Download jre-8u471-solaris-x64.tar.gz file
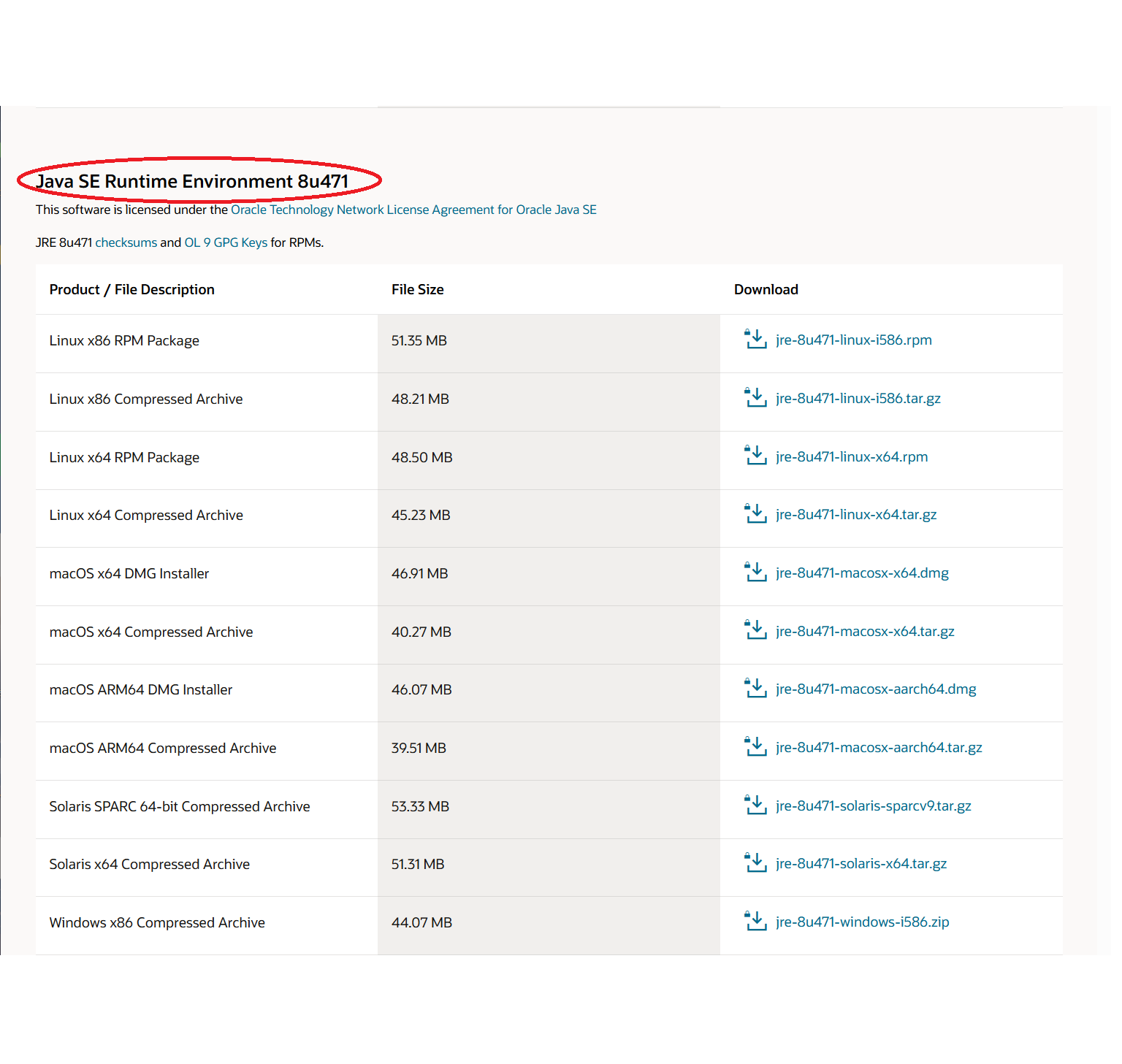Image resolution: width=1122 pixels, height=1064 pixels. pyautogui.click(x=860, y=863)
